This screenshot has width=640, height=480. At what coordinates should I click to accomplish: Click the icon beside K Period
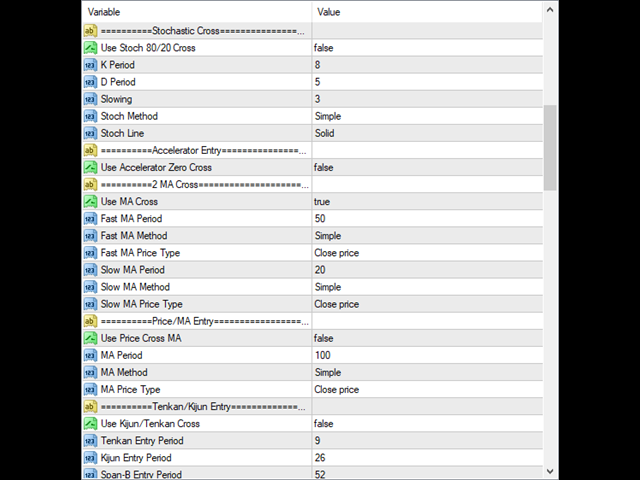click(x=89, y=65)
